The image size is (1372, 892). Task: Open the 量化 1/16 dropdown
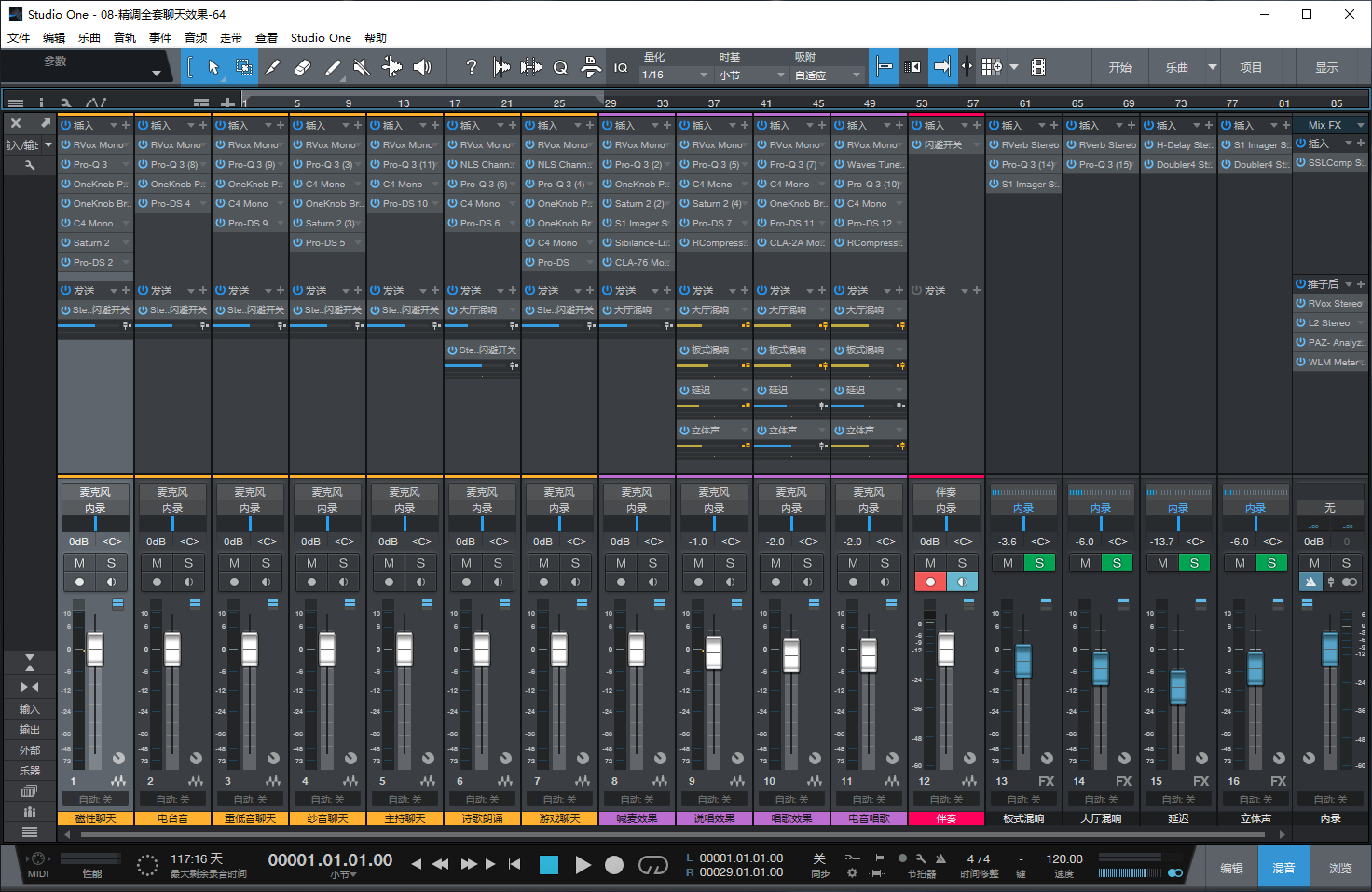(x=673, y=75)
